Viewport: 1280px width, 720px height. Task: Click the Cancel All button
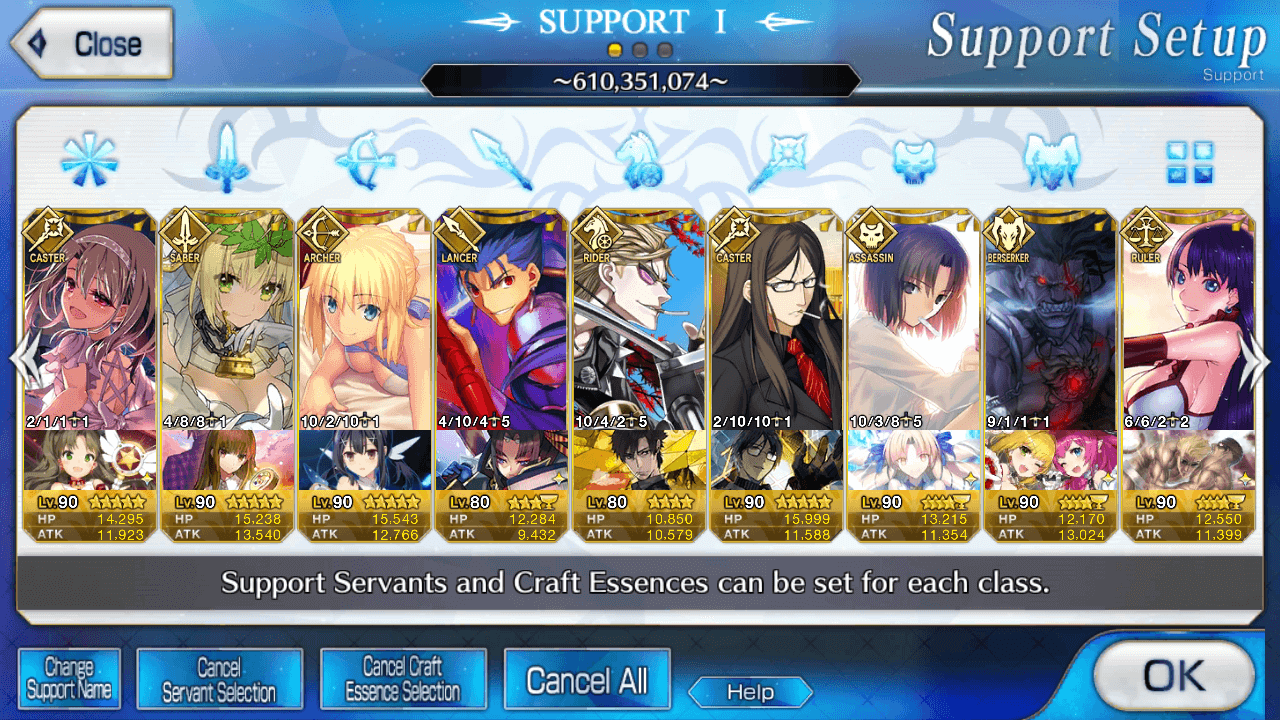click(x=587, y=681)
